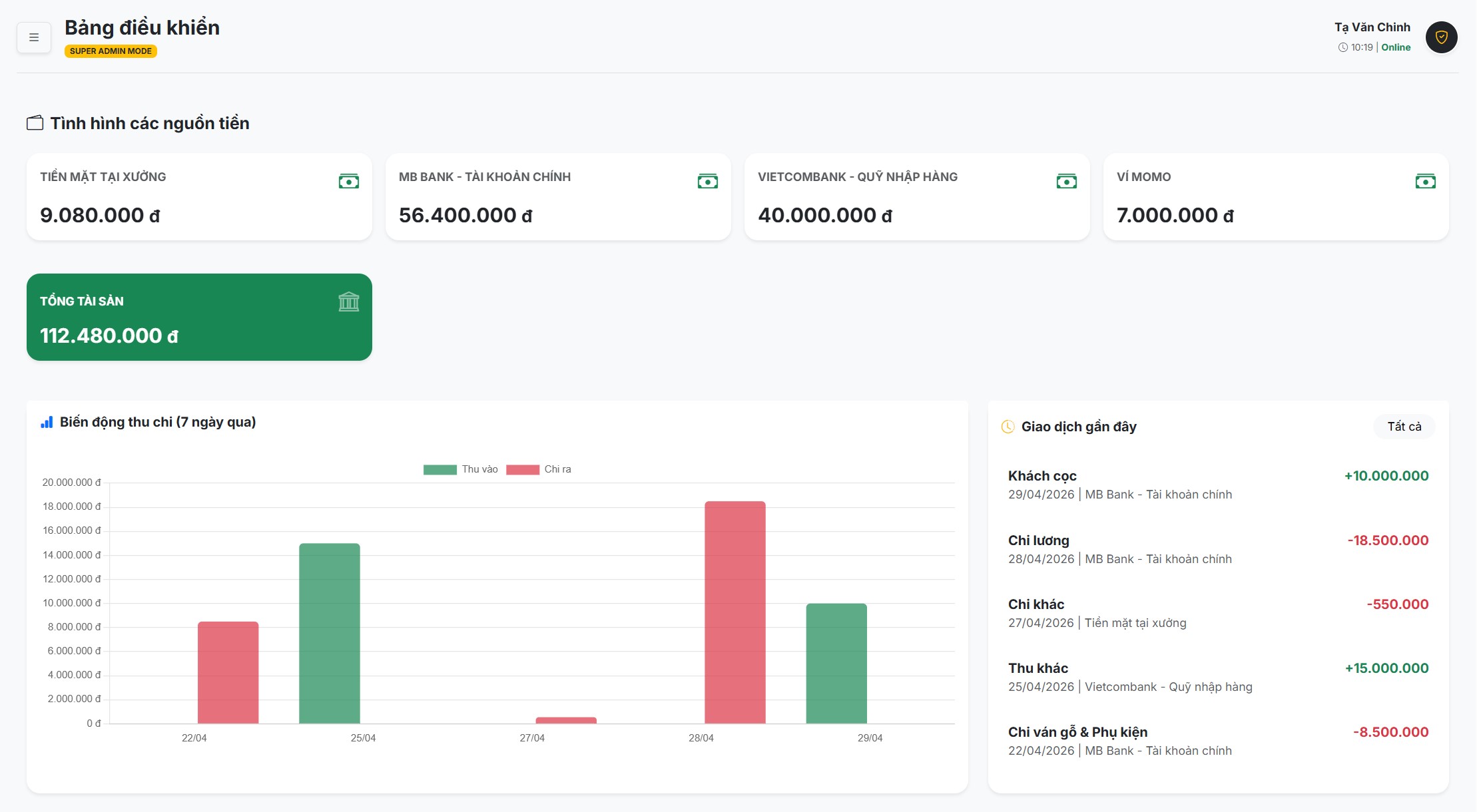Image resolution: width=1477 pixels, height=812 pixels.
Task: Click the 9.080.000 đ balance
Action: point(100,216)
